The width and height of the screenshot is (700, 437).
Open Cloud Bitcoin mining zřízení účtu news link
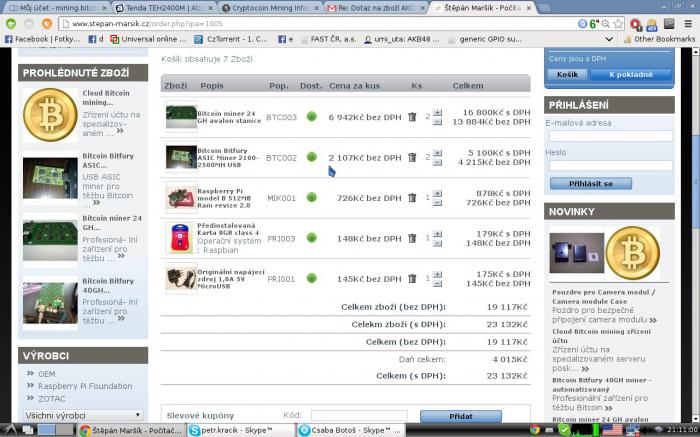coord(601,336)
